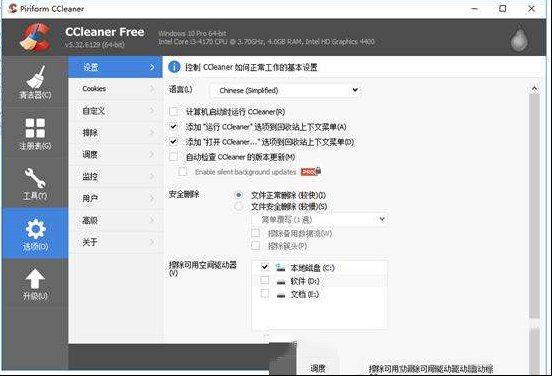This screenshot has height=376, width=552.
Task: Open the 关于 menu item
Action: point(115,242)
